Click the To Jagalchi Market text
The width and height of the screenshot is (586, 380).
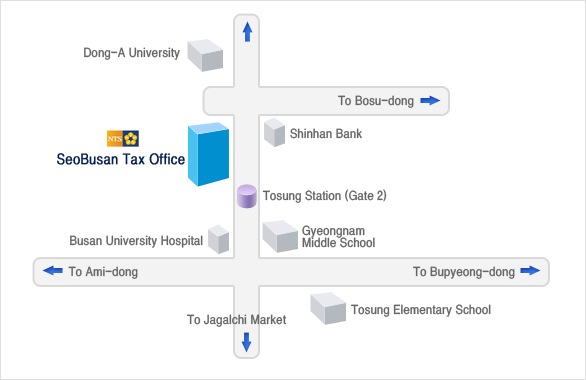(237, 320)
